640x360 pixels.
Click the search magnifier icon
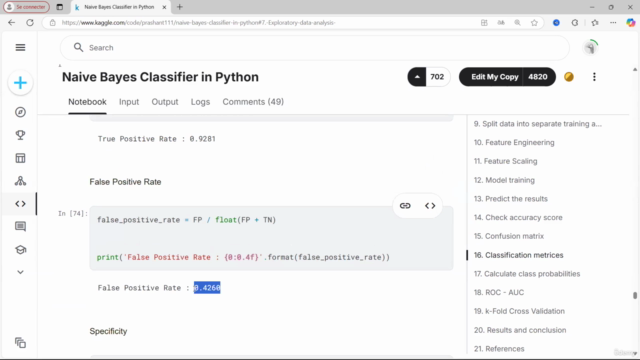point(78,48)
